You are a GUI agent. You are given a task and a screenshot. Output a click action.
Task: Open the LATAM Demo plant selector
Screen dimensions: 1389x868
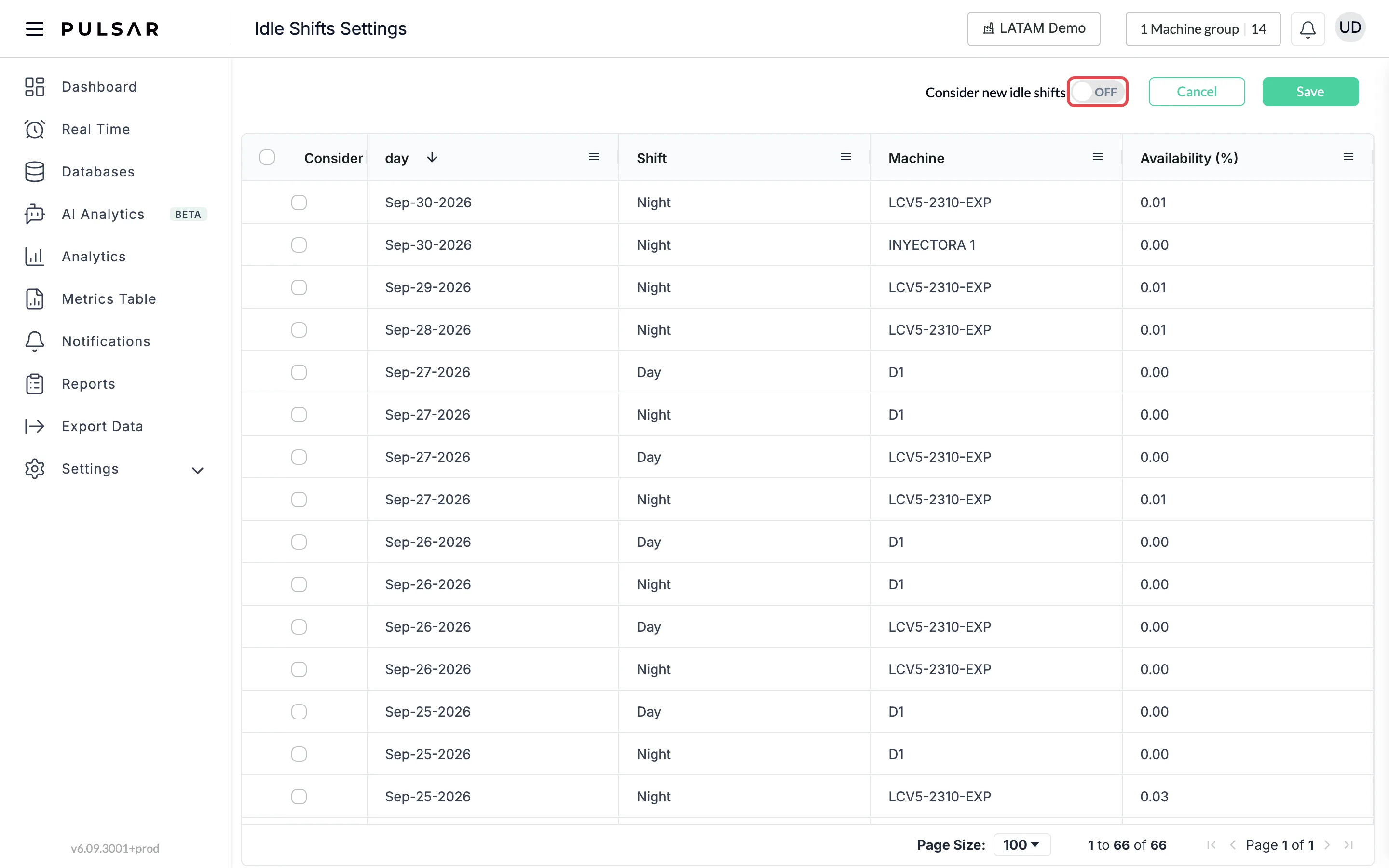tap(1033, 29)
